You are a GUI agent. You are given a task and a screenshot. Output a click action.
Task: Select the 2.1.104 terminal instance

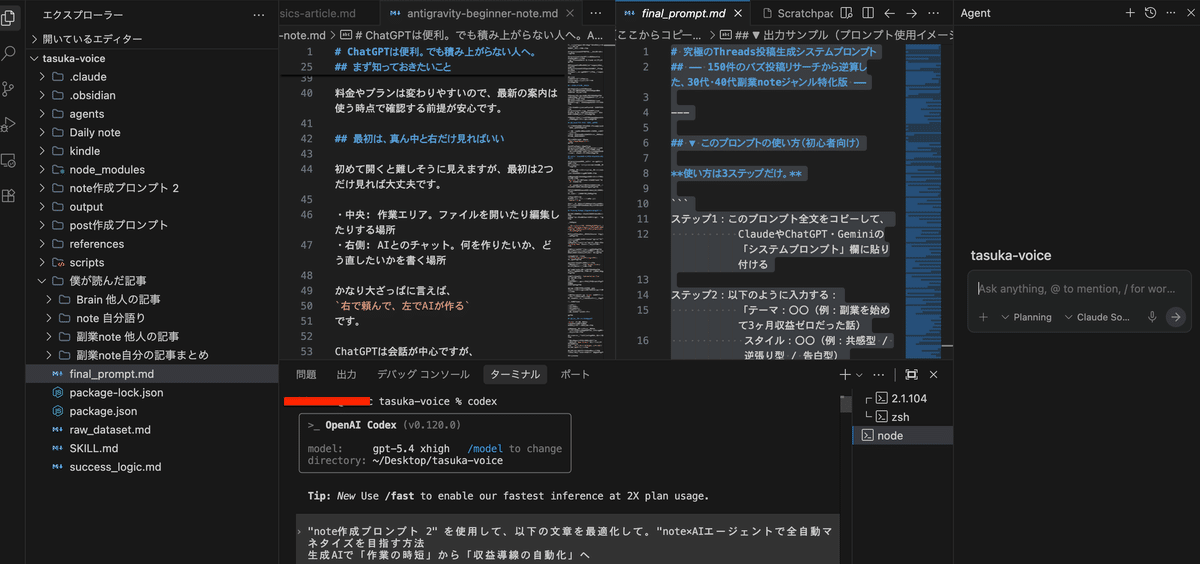[902, 398]
